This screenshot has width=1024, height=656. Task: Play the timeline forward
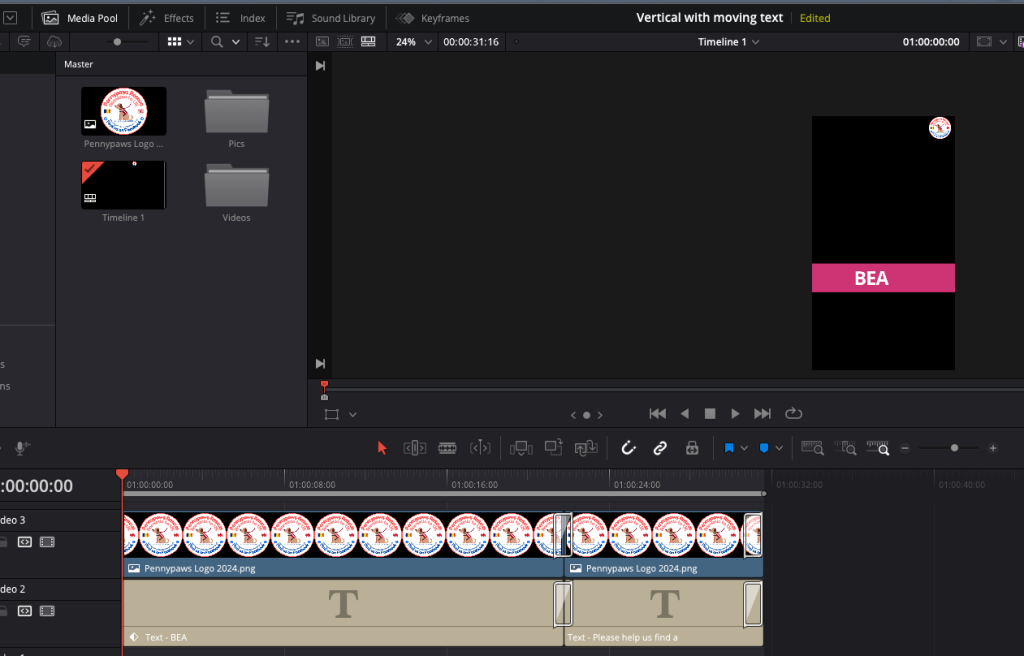pos(735,414)
